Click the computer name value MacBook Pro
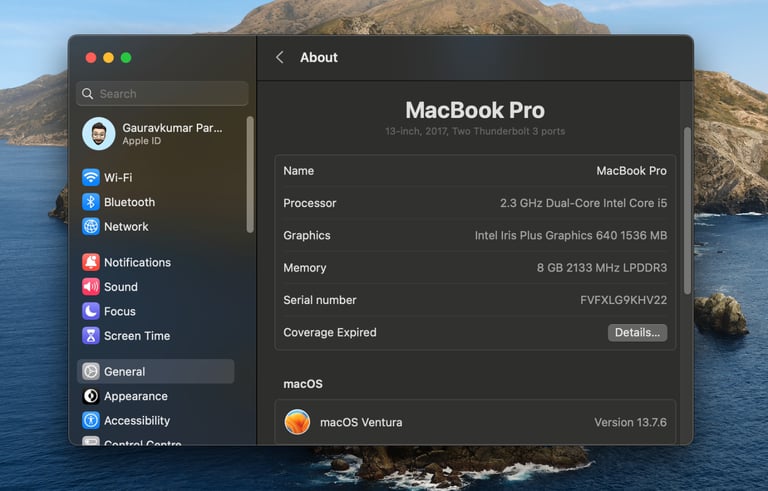Viewport: 768px width, 491px height. 631,171
